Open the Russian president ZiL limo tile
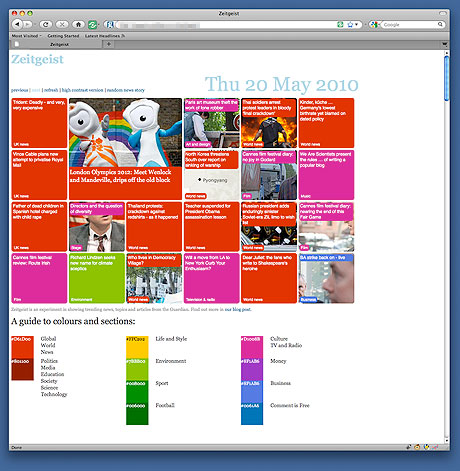This screenshot has width=460, height=471. (269, 227)
